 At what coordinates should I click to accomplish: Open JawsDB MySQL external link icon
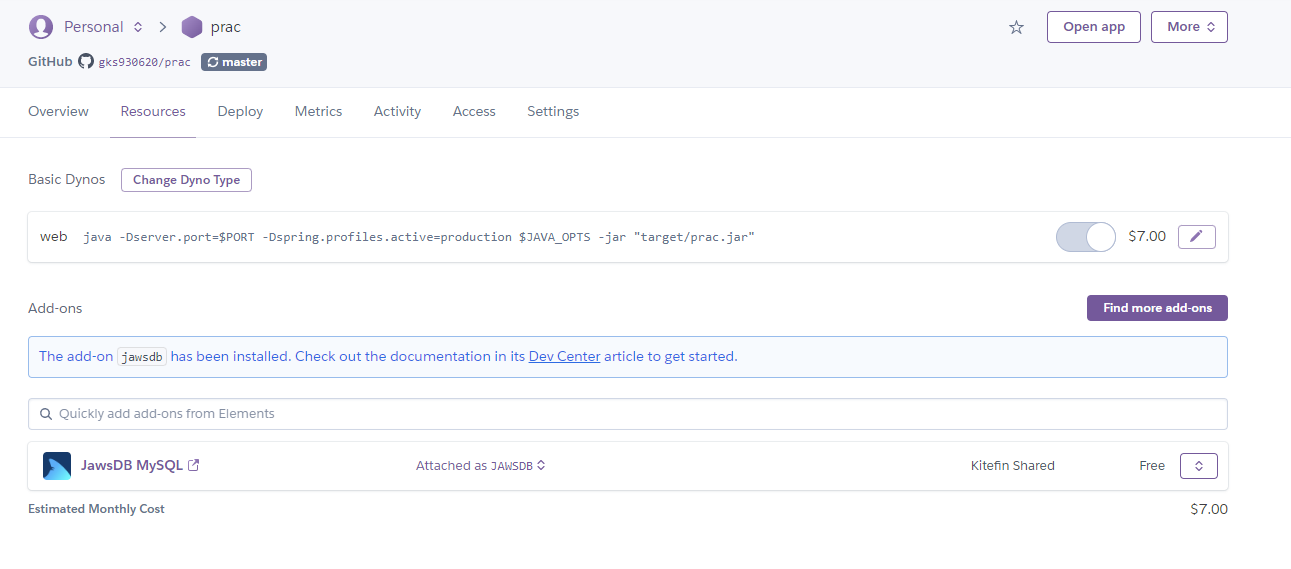[x=194, y=465]
